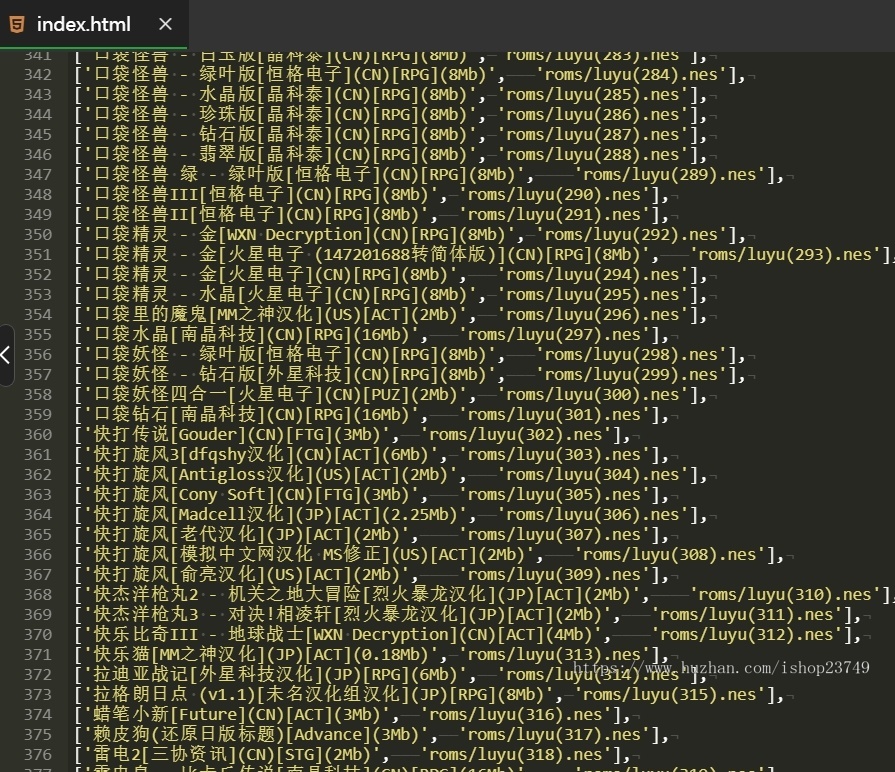Click text 'roms/luyu(284).nes'
The height and width of the screenshot is (772, 895).
(631, 75)
